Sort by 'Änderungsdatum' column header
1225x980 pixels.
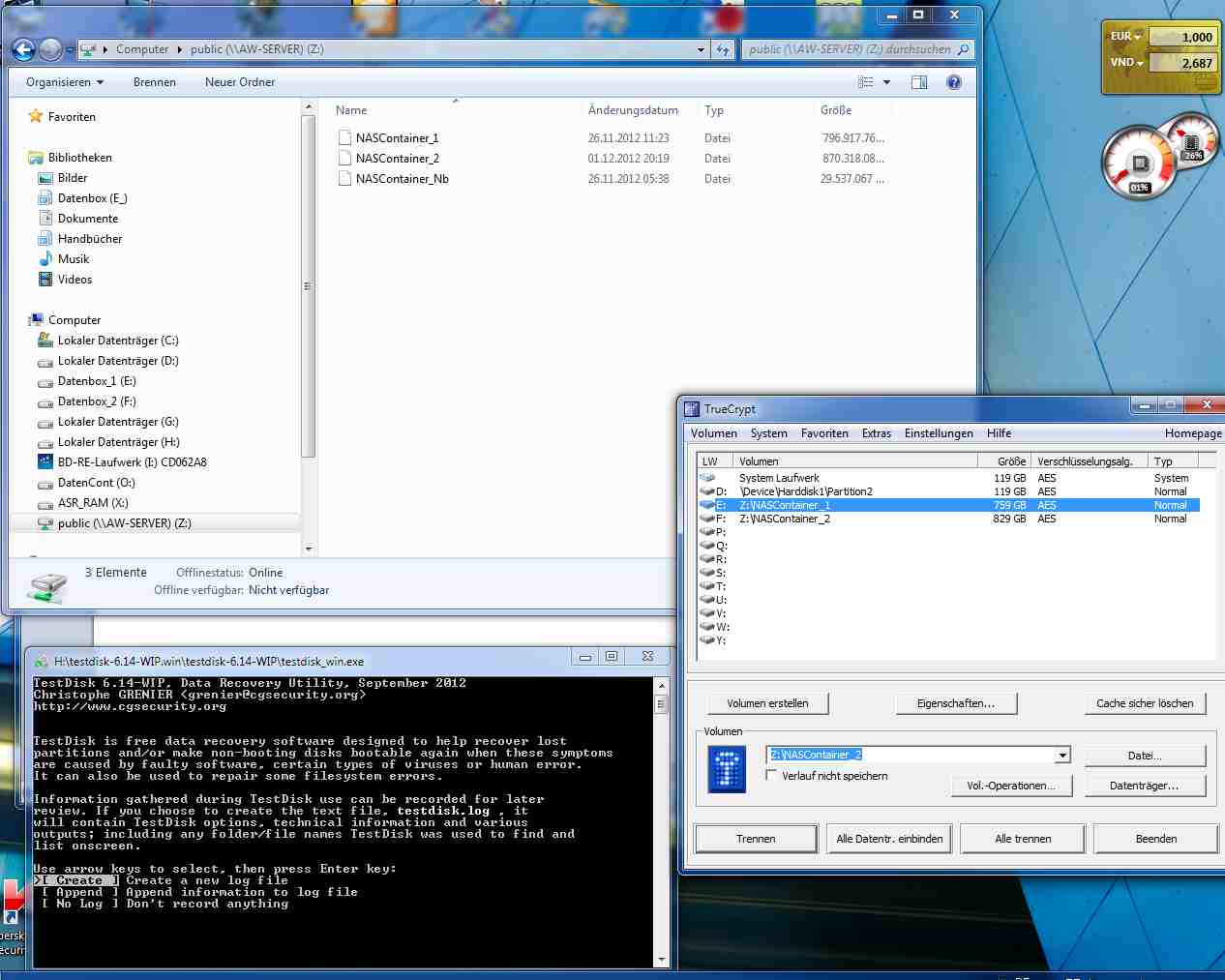633,110
